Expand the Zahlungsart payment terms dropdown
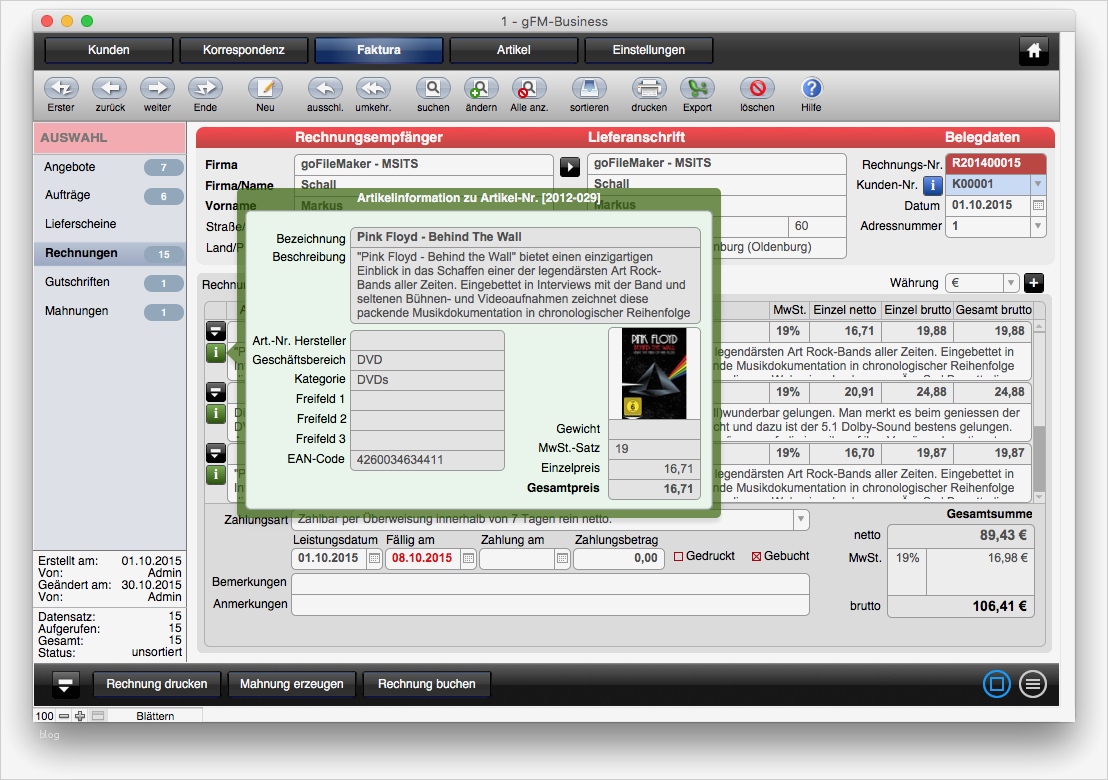The height and width of the screenshot is (780, 1108). 801,519
